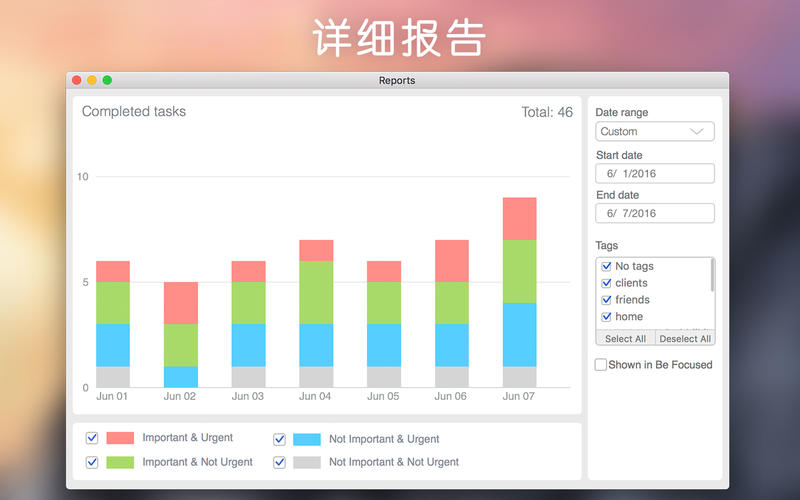Open the Date range Custom dropdown
Screen dimensions: 800x500
click(655, 132)
